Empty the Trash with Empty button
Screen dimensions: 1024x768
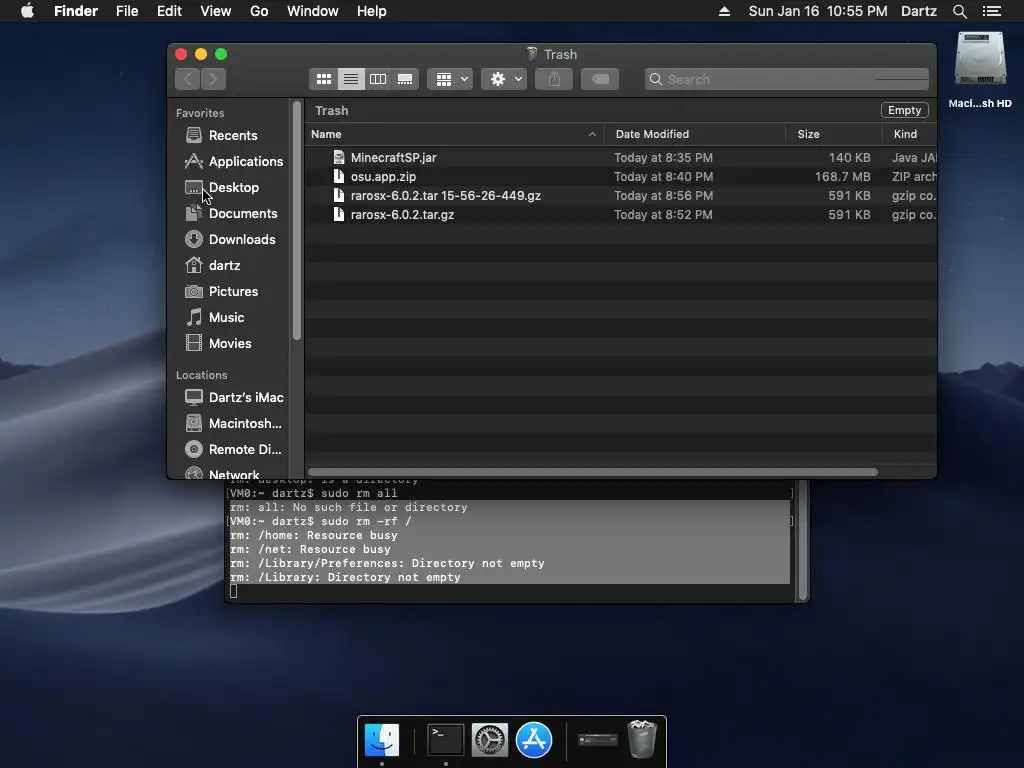point(904,110)
